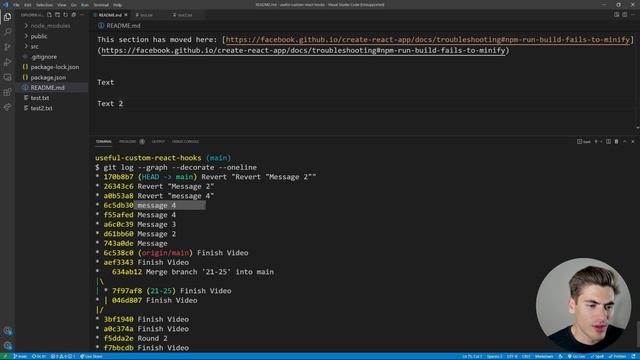Switch to the README.md editor tab
The width and height of the screenshot is (640, 360).
(x=110, y=15)
